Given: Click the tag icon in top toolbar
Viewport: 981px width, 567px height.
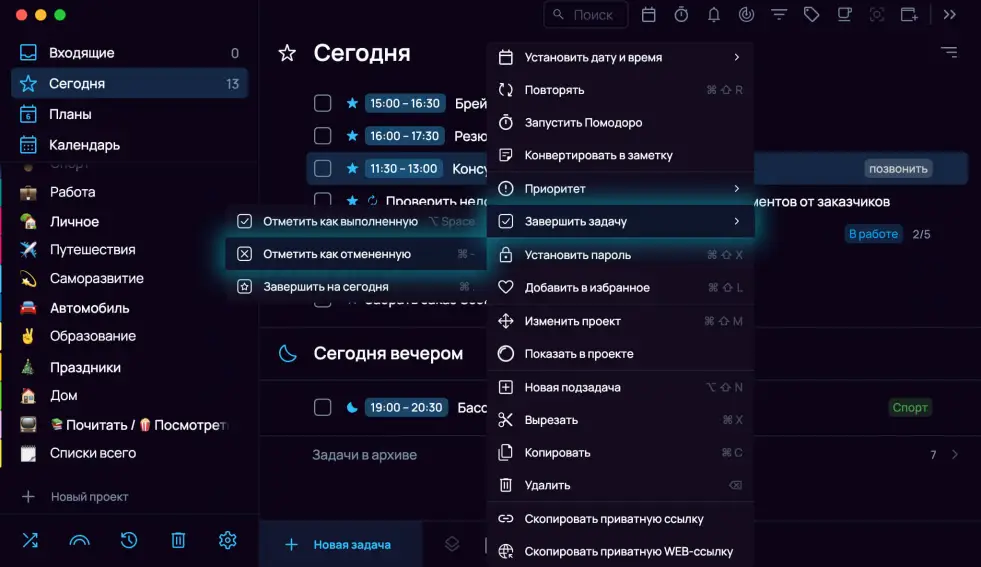Looking at the screenshot, I should (x=811, y=15).
